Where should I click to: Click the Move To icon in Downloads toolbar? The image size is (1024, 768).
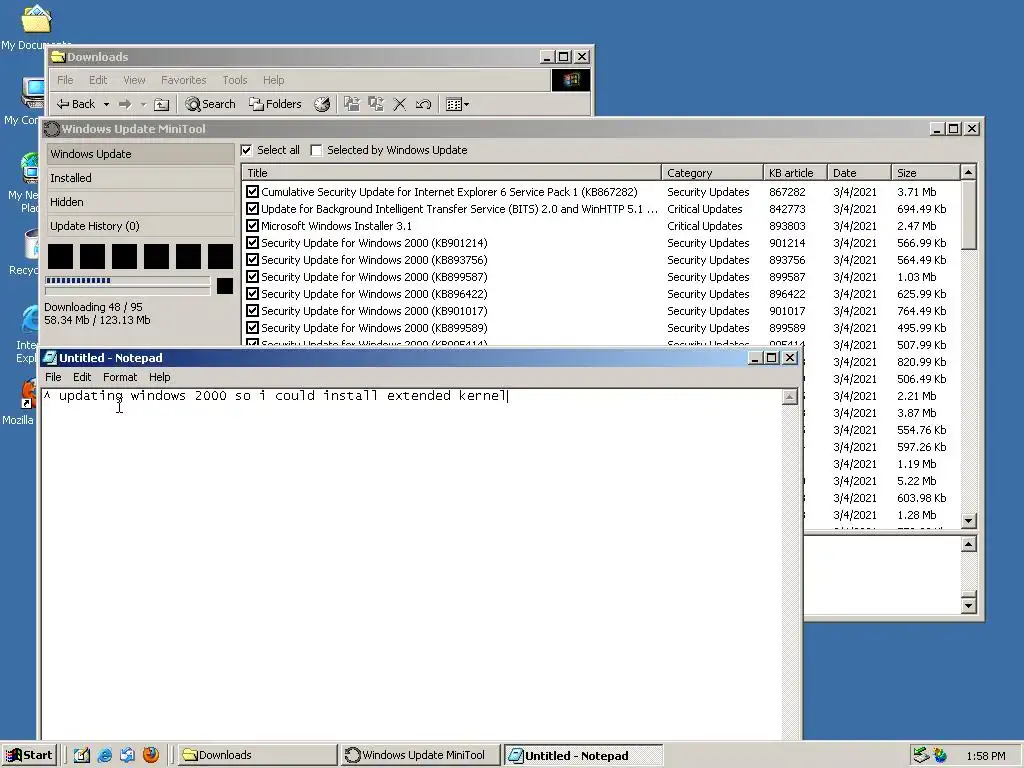[352, 104]
